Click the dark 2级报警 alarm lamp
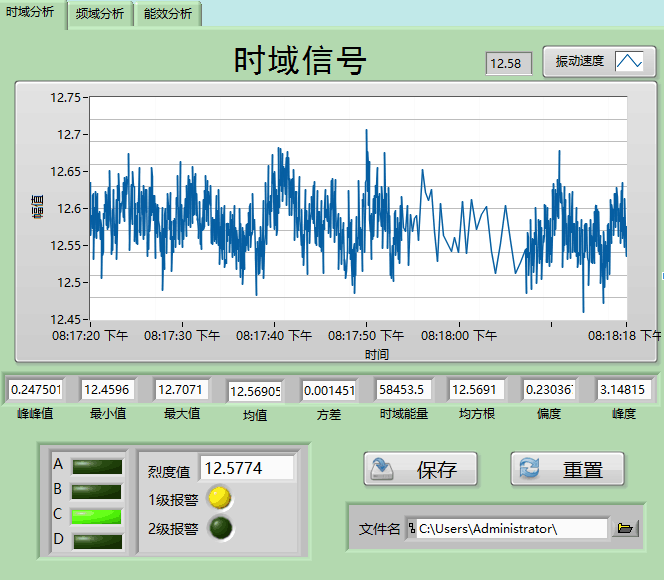The image size is (664, 580). (221, 528)
